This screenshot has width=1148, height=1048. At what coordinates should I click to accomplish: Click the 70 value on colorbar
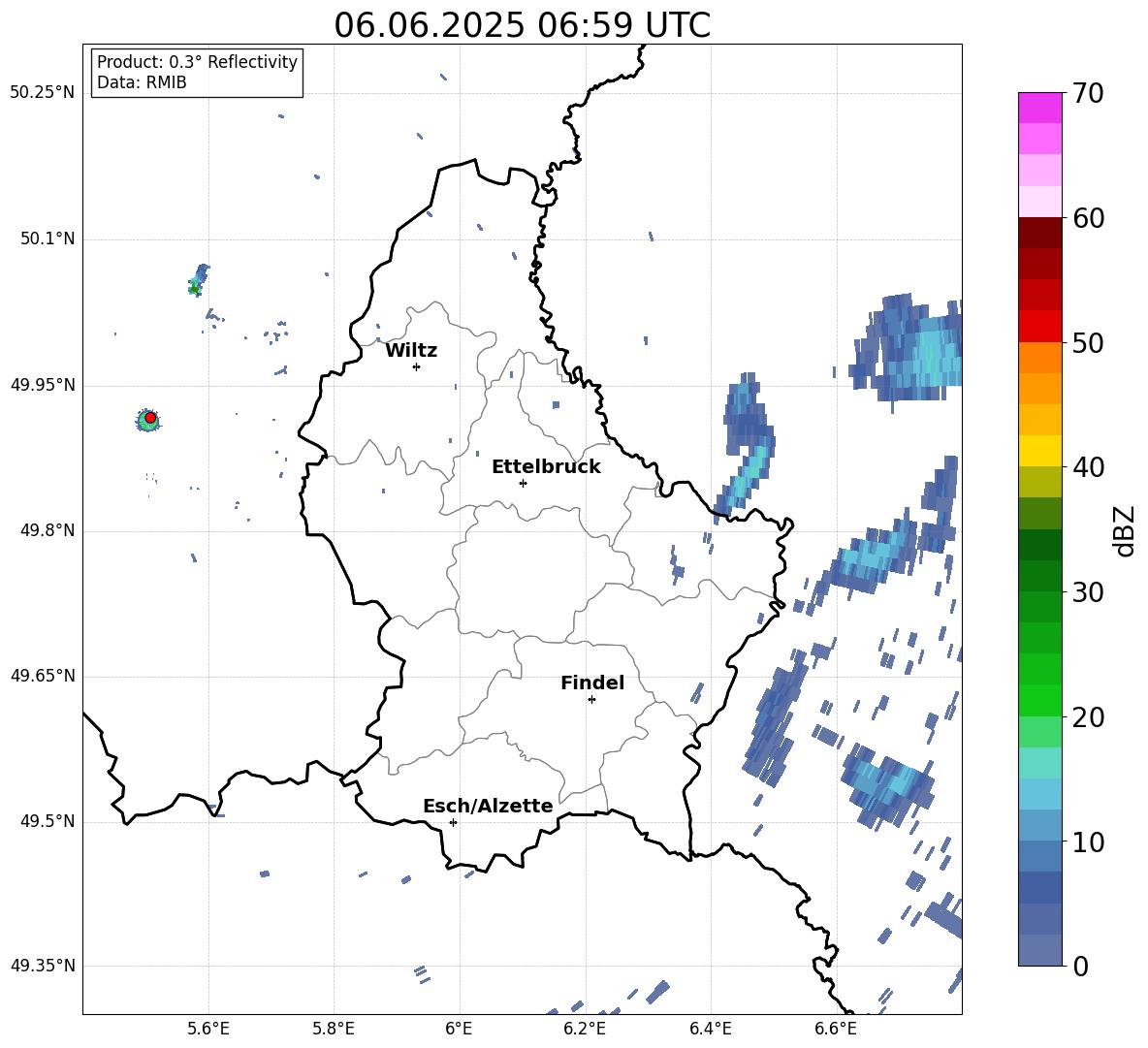click(x=1087, y=93)
